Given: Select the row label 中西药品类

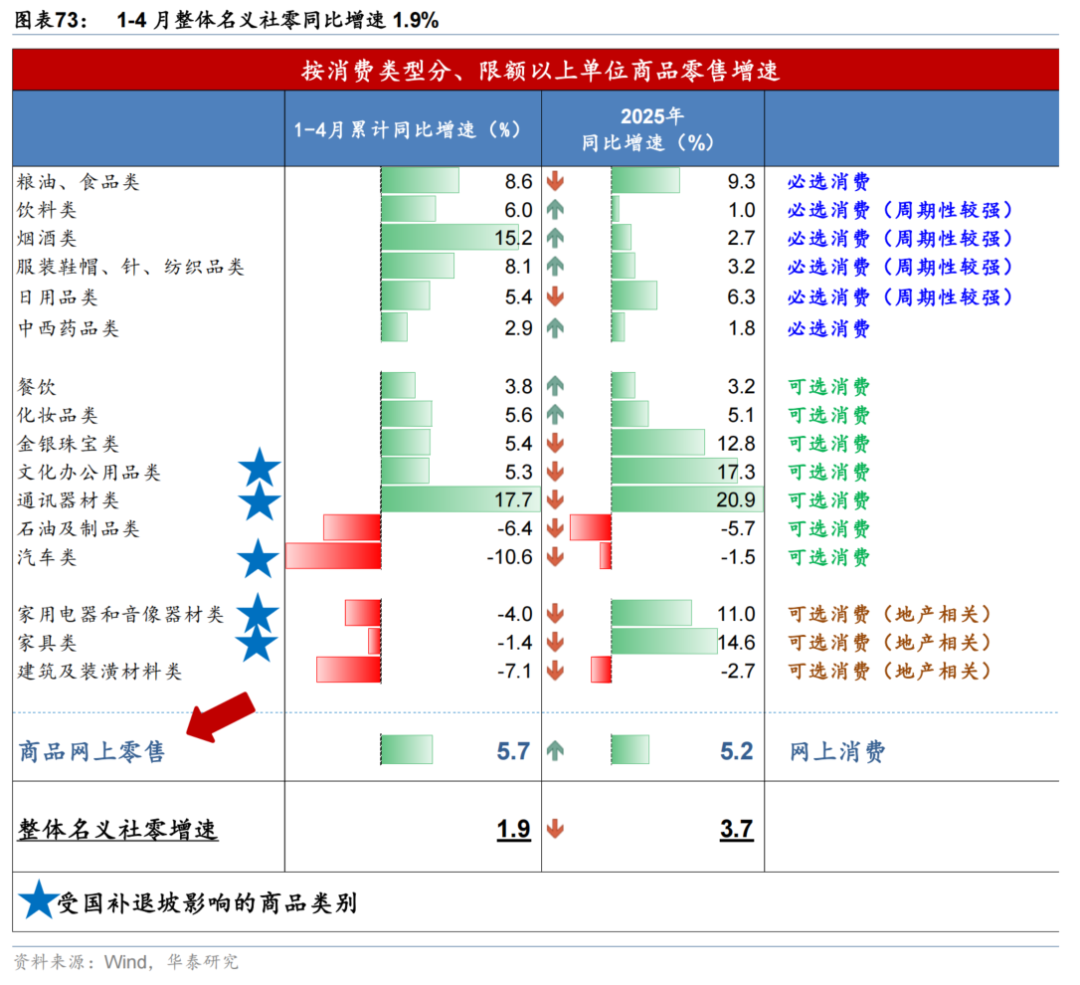Looking at the screenshot, I should [x=68, y=329].
